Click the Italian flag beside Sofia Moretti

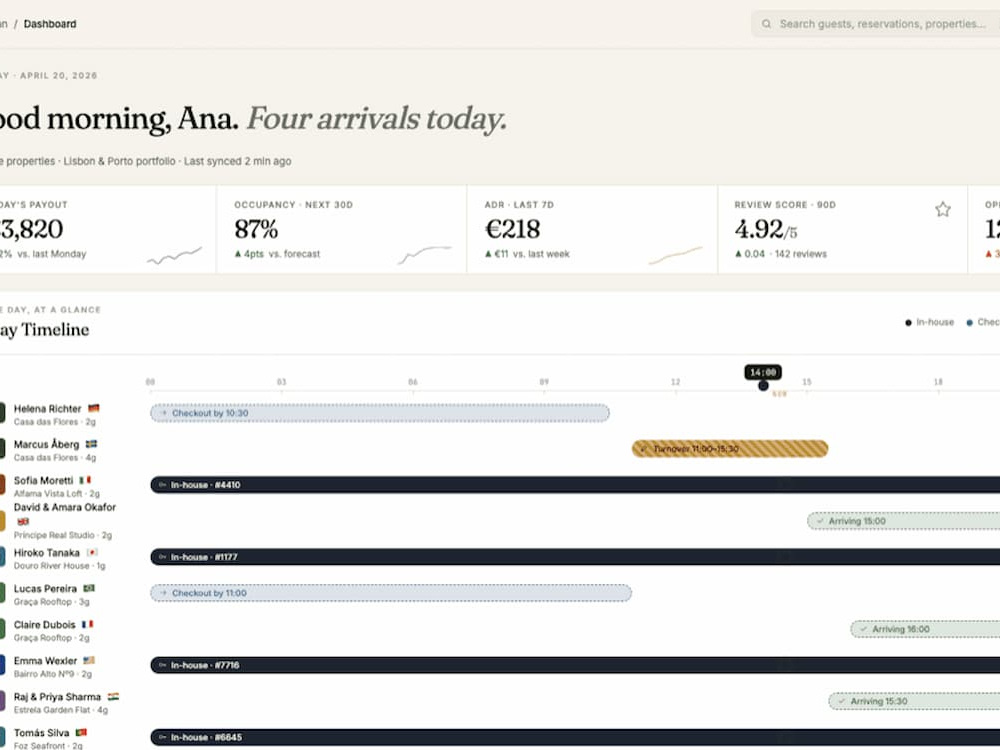(85, 480)
